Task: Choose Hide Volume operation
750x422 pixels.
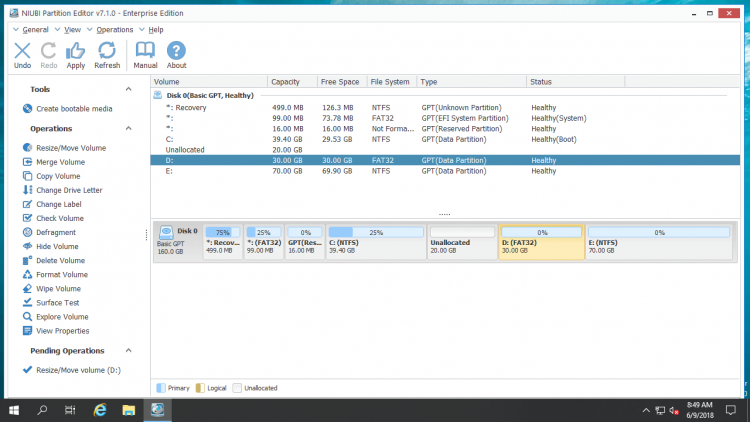Action: tap(50, 246)
